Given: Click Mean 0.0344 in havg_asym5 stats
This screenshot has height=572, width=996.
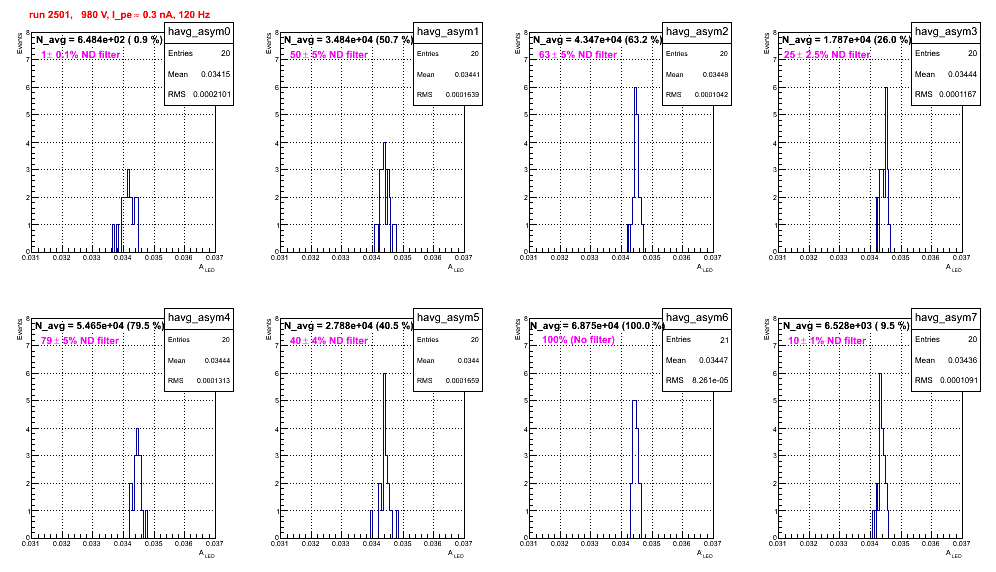Looking at the screenshot, I should pyautogui.click(x=448, y=360).
